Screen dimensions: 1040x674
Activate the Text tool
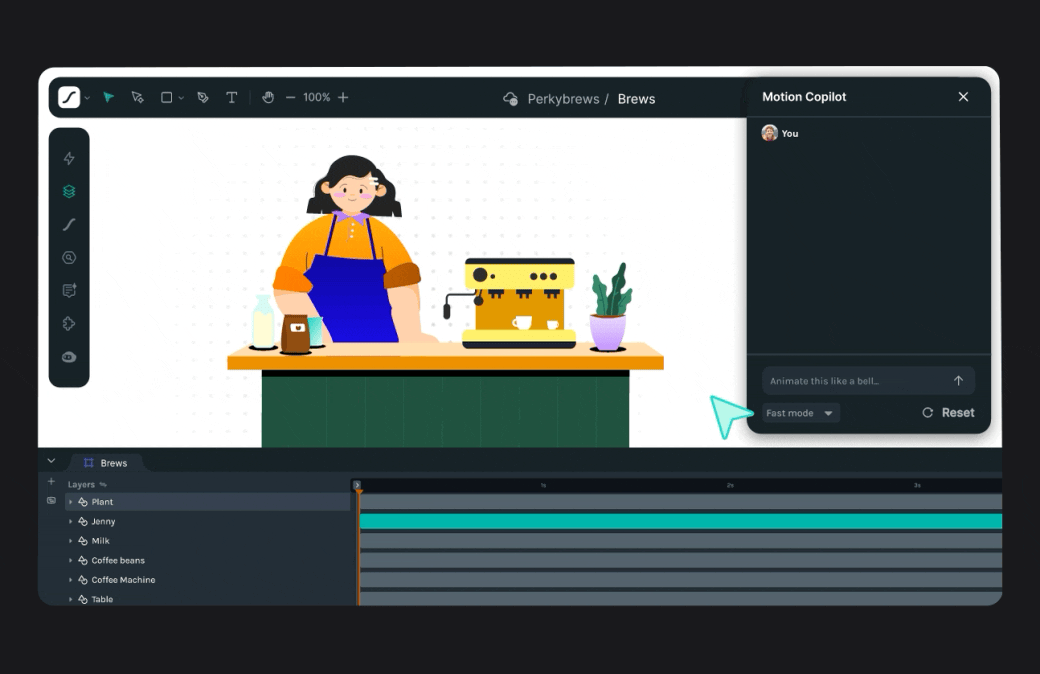click(232, 98)
